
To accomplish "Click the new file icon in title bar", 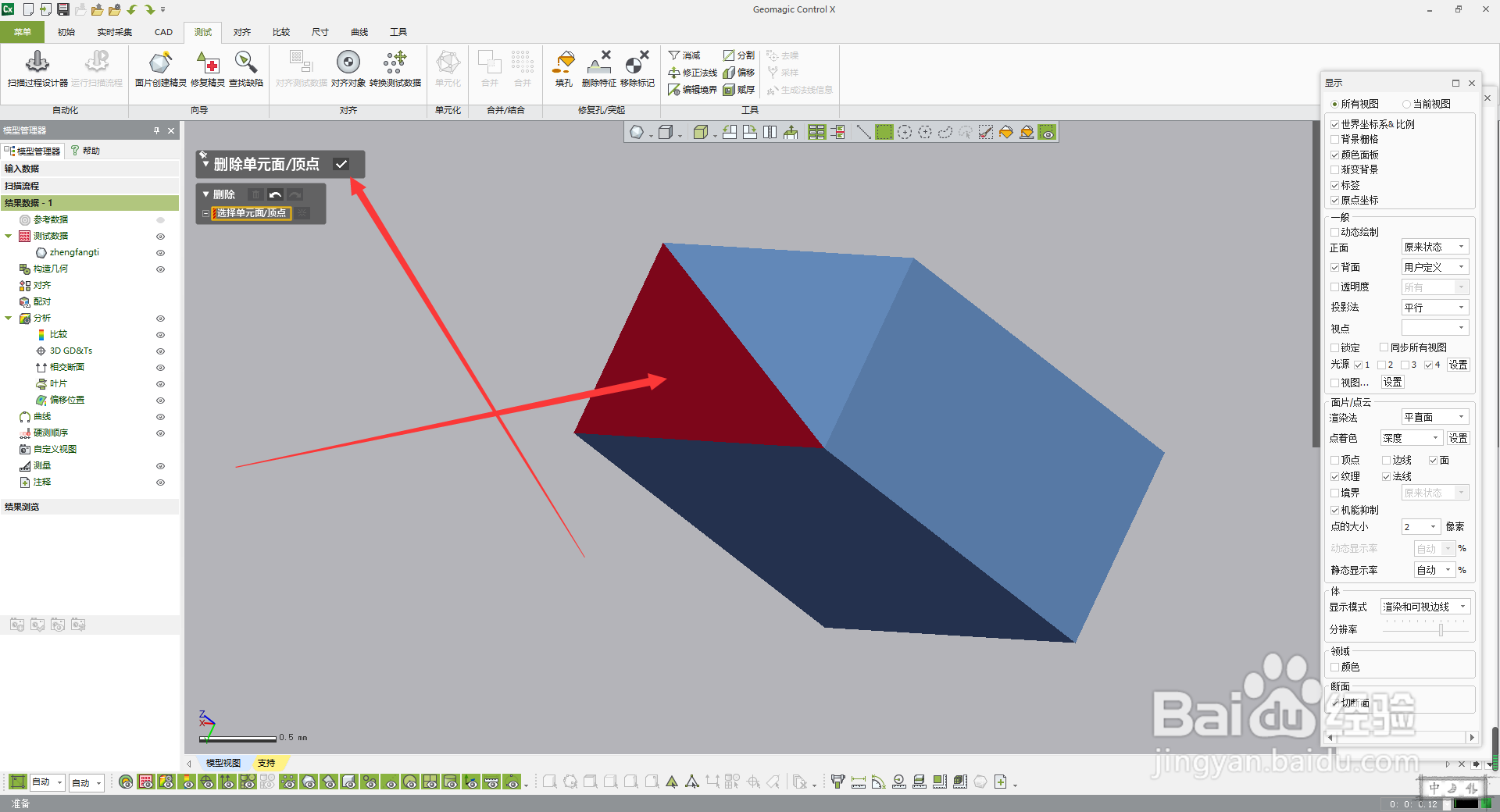I will 28,9.
